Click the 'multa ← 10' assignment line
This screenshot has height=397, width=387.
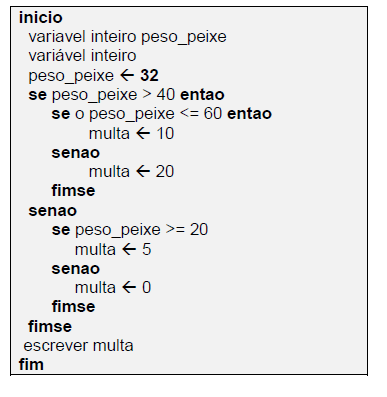[131, 134]
